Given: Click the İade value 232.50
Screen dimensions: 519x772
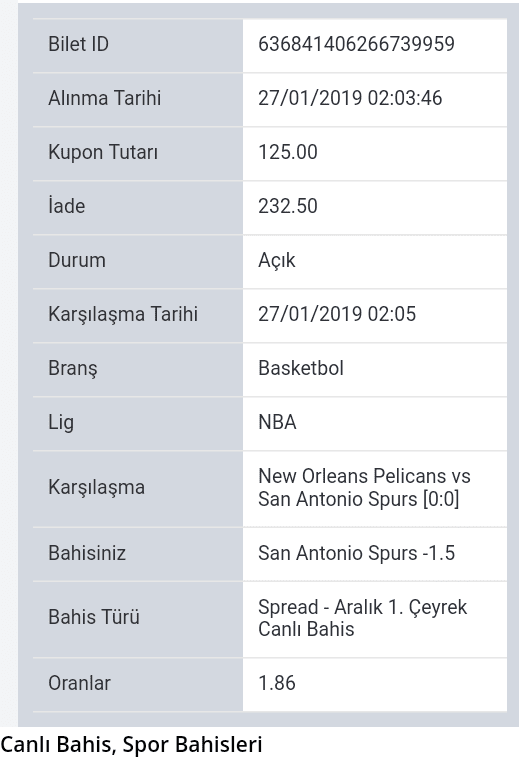Looking at the screenshot, I should 288,206.
